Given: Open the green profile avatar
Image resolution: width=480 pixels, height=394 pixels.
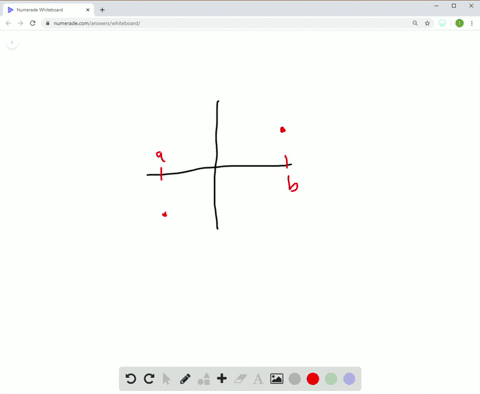Looking at the screenshot, I should pos(459,23).
